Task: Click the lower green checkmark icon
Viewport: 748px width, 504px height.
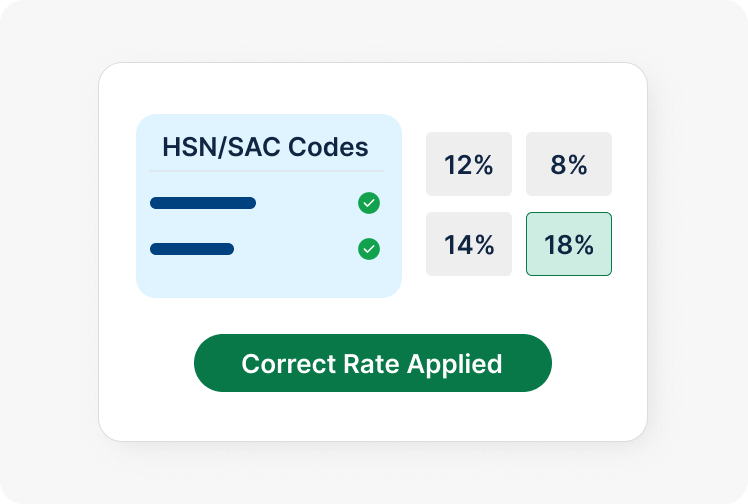Action: pyautogui.click(x=369, y=249)
